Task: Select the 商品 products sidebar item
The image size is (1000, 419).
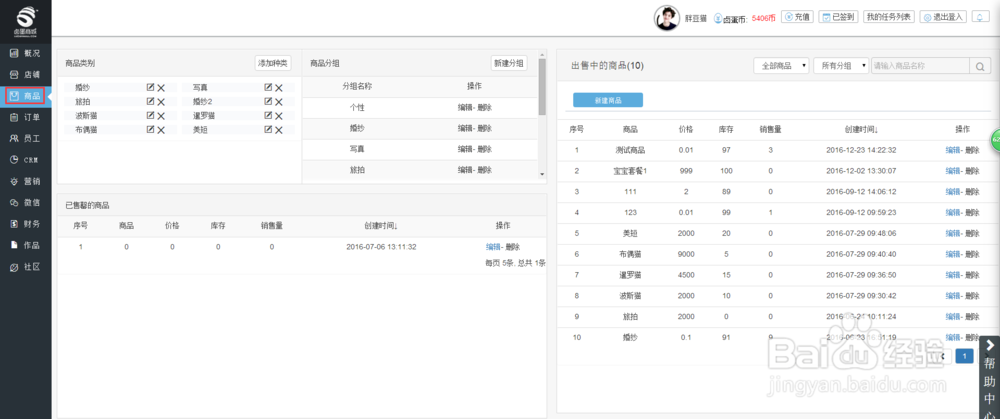Action: point(26,96)
